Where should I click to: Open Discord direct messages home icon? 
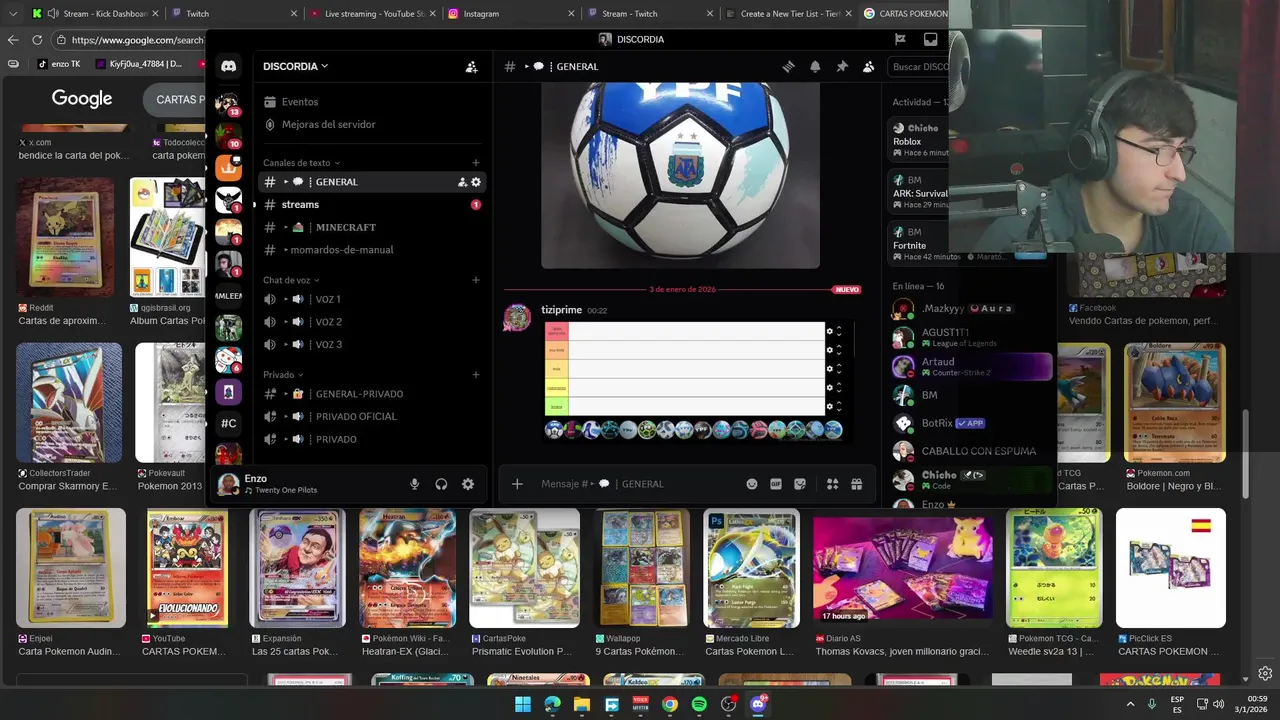(228, 66)
